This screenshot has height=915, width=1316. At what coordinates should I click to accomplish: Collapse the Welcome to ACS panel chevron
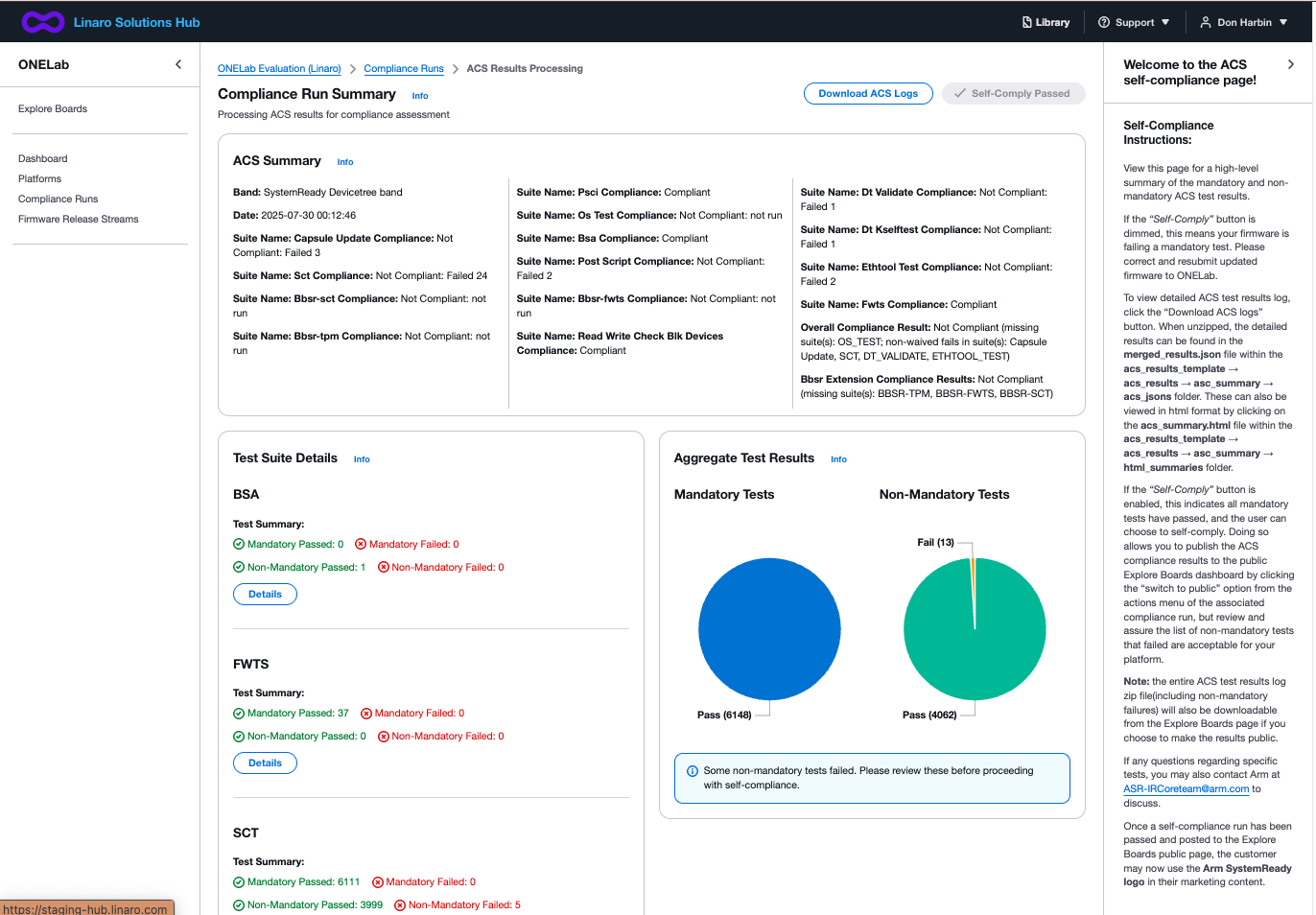1291,64
